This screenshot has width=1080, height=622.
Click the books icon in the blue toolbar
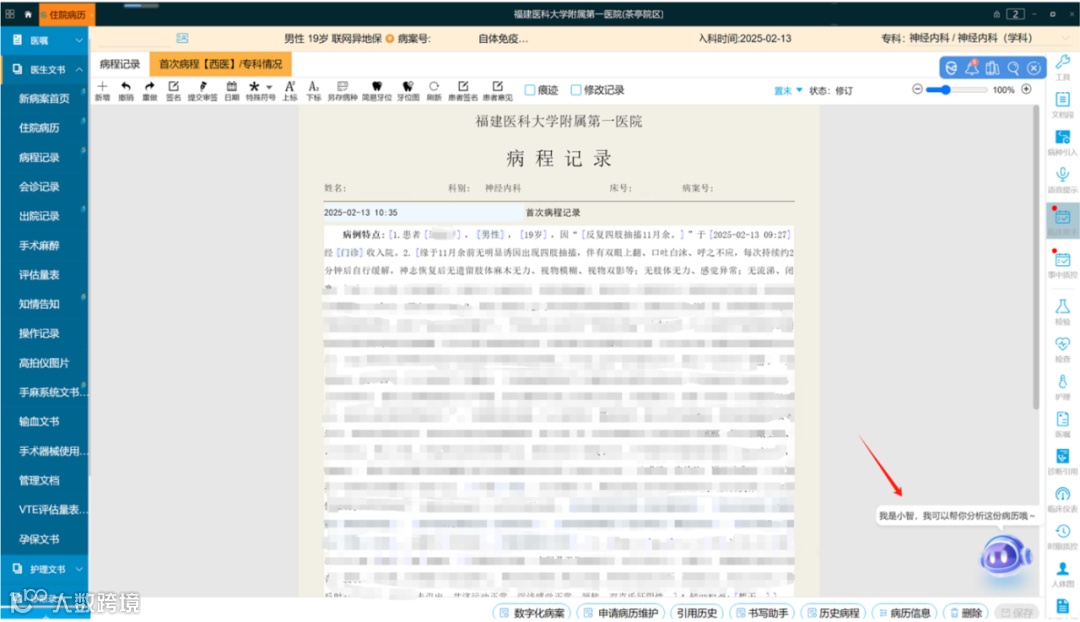(993, 68)
